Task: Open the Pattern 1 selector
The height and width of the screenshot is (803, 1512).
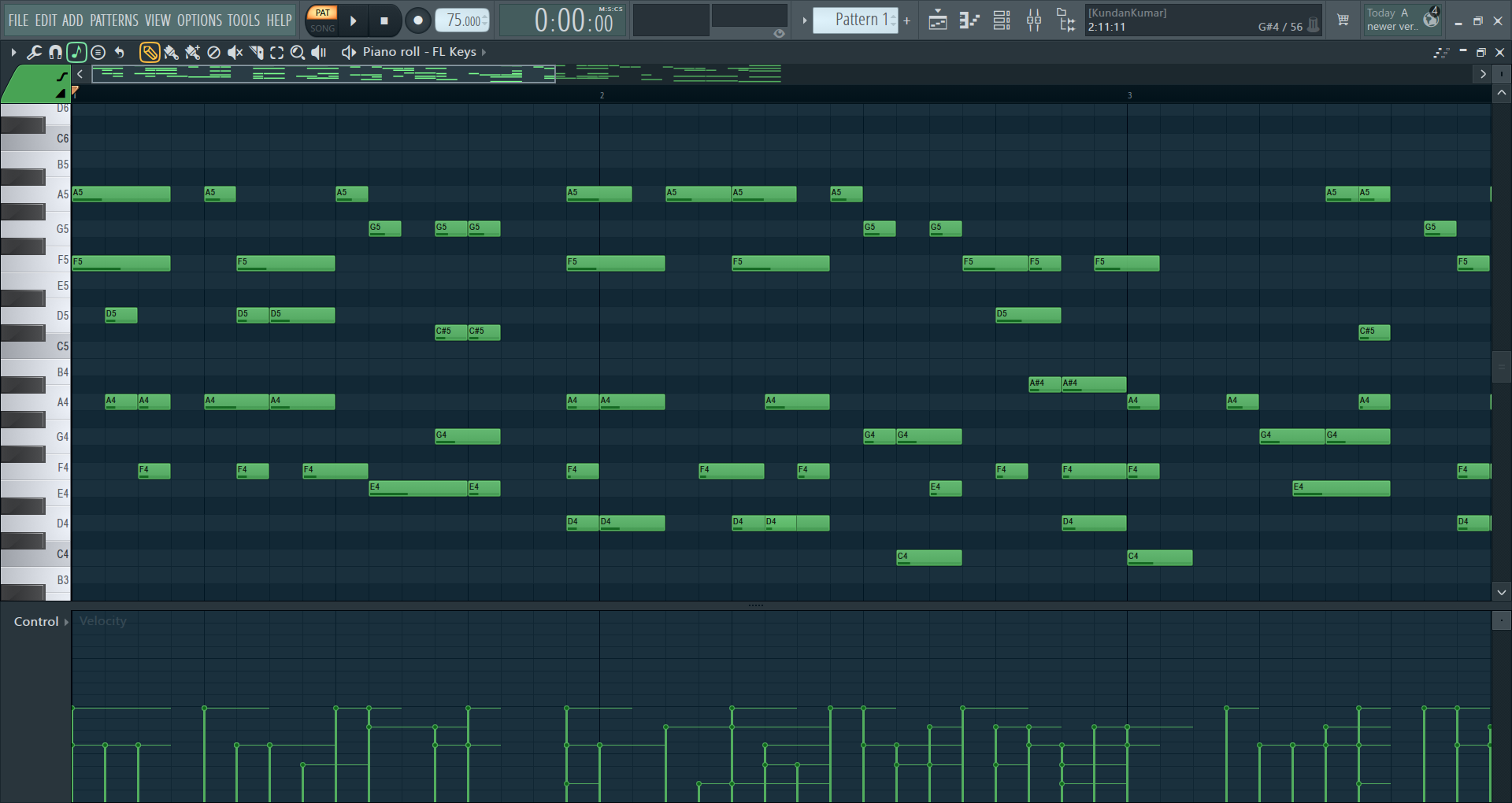Action: (856, 20)
